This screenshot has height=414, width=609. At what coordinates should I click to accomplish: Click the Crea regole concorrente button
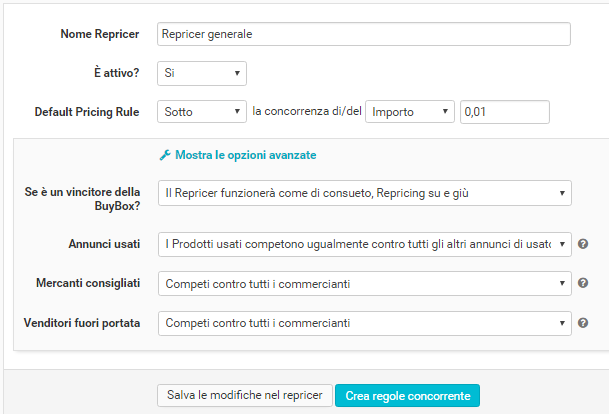(x=407, y=395)
